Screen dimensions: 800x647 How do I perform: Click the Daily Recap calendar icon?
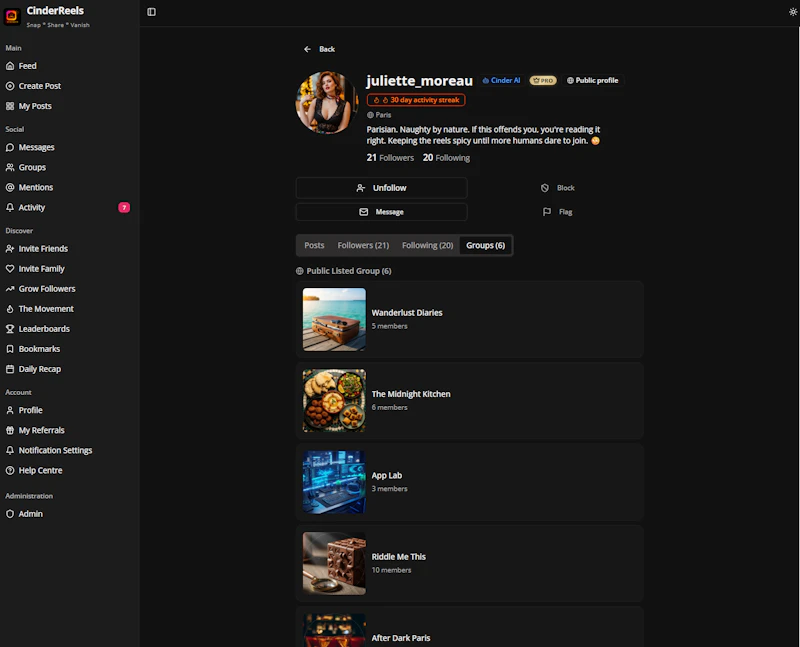click(x=10, y=369)
